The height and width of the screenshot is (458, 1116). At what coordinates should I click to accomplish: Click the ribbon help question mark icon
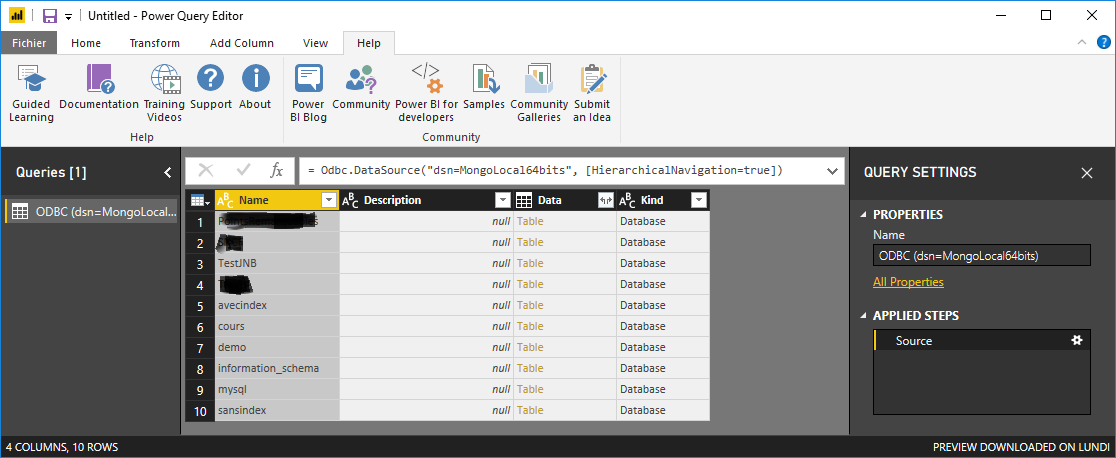coord(1103,43)
